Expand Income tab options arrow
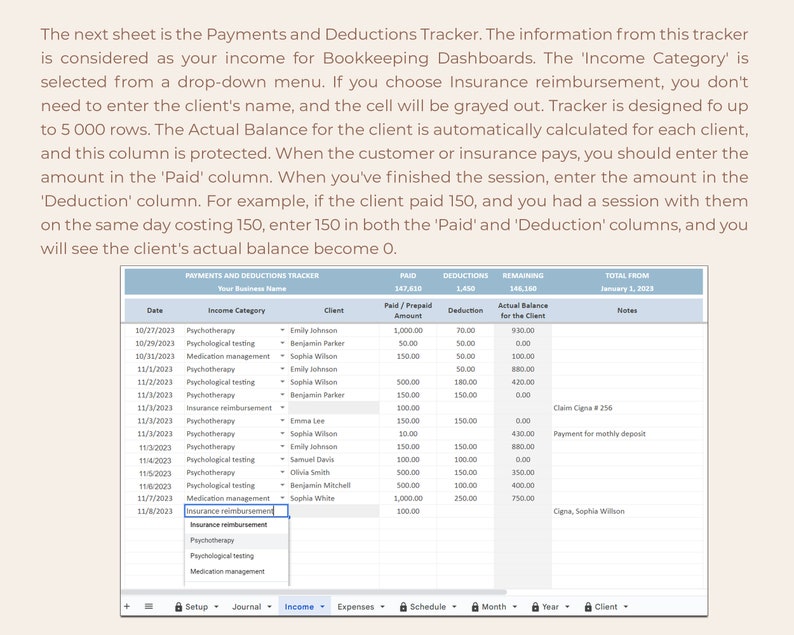The width and height of the screenshot is (794, 635). click(322, 607)
